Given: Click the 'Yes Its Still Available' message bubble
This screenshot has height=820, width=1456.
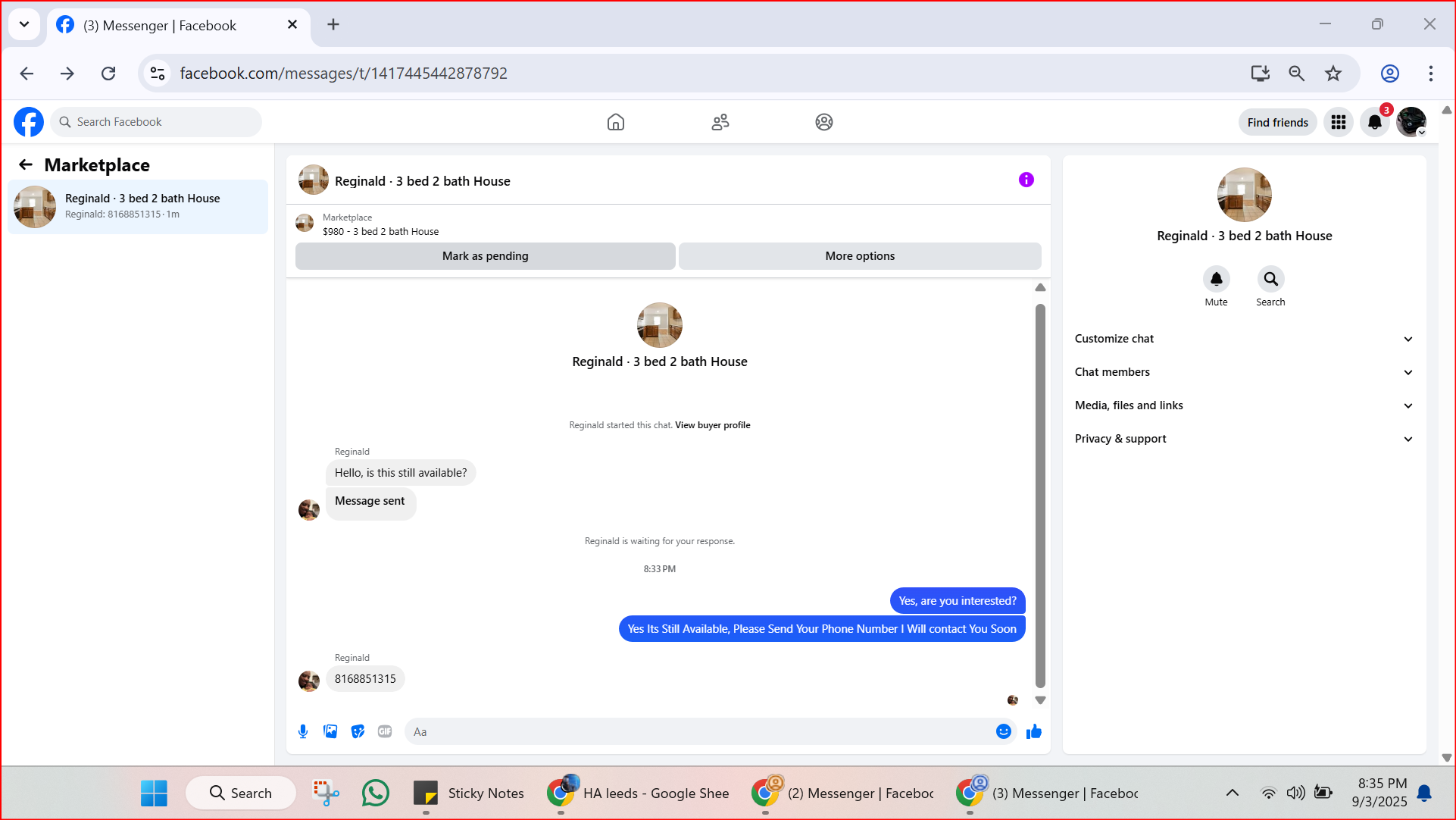Looking at the screenshot, I should [822, 629].
